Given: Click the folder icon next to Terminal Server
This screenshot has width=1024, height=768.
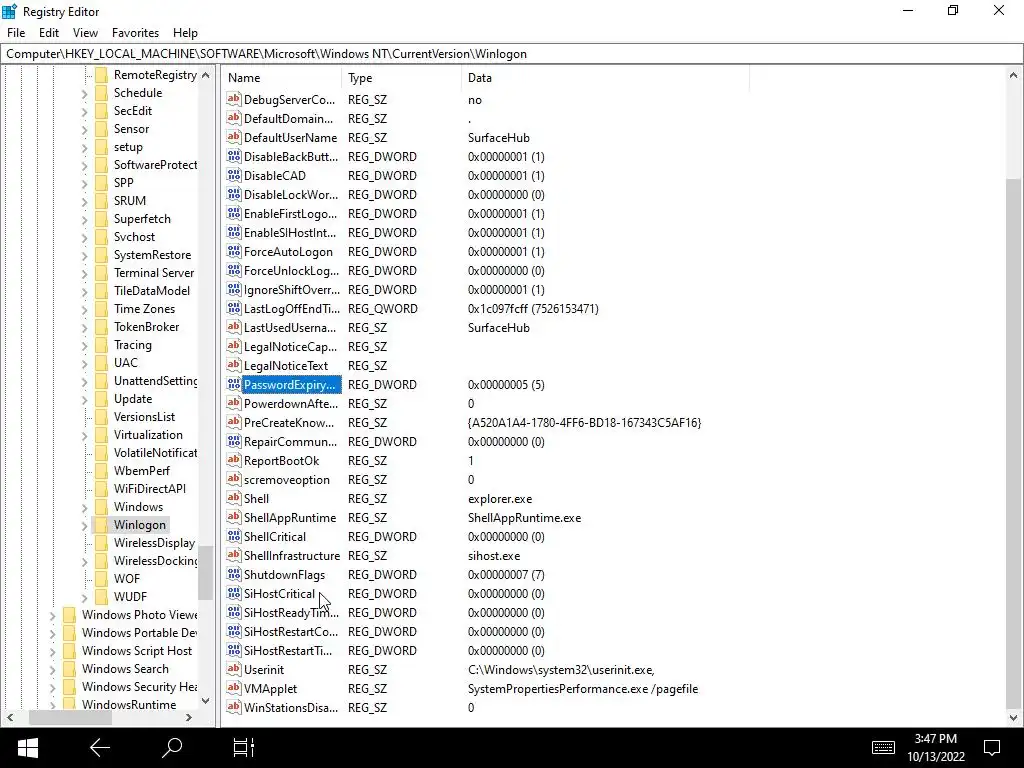Looking at the screenshot, I should pos(101,272).
